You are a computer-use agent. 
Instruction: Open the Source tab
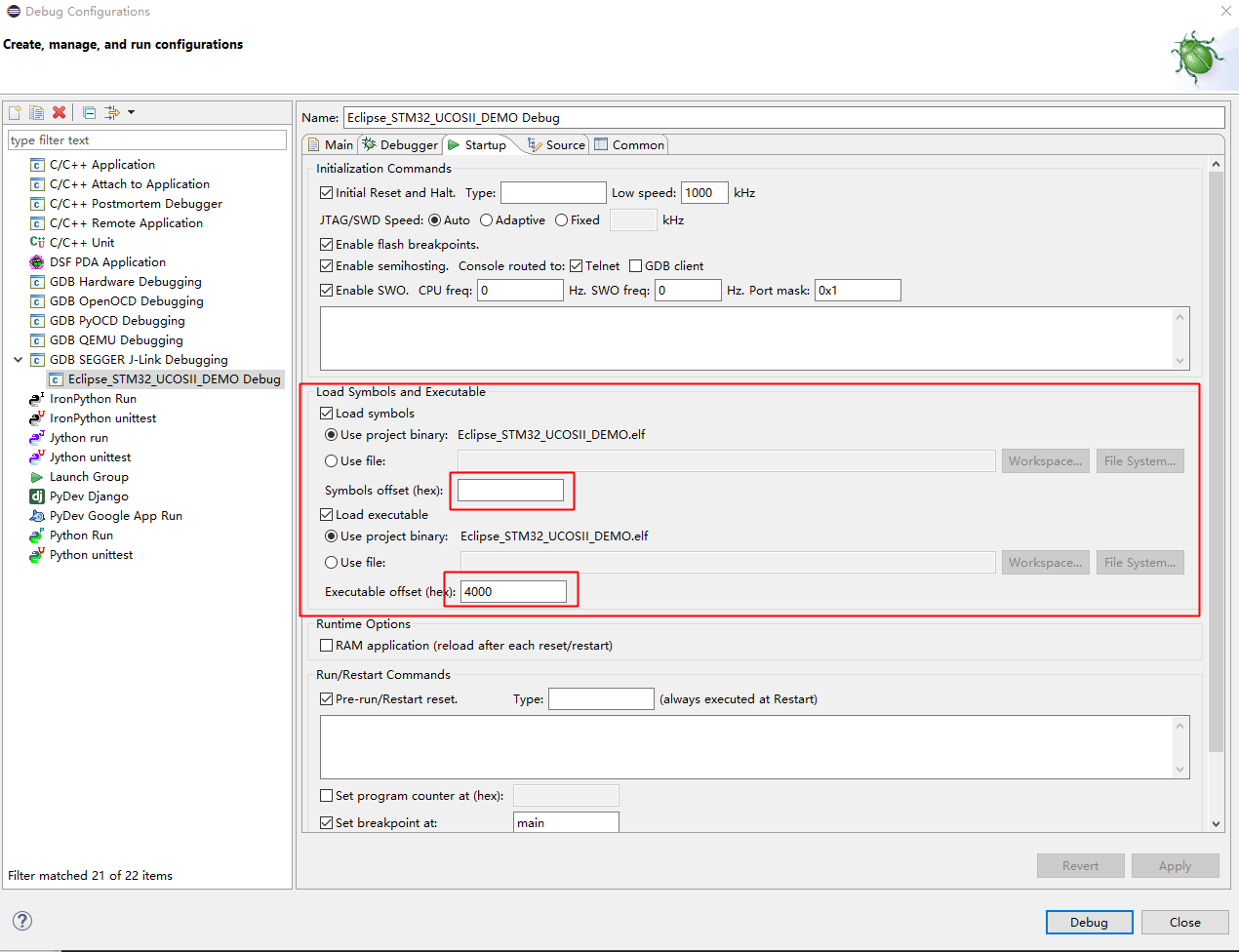point(556,144)
